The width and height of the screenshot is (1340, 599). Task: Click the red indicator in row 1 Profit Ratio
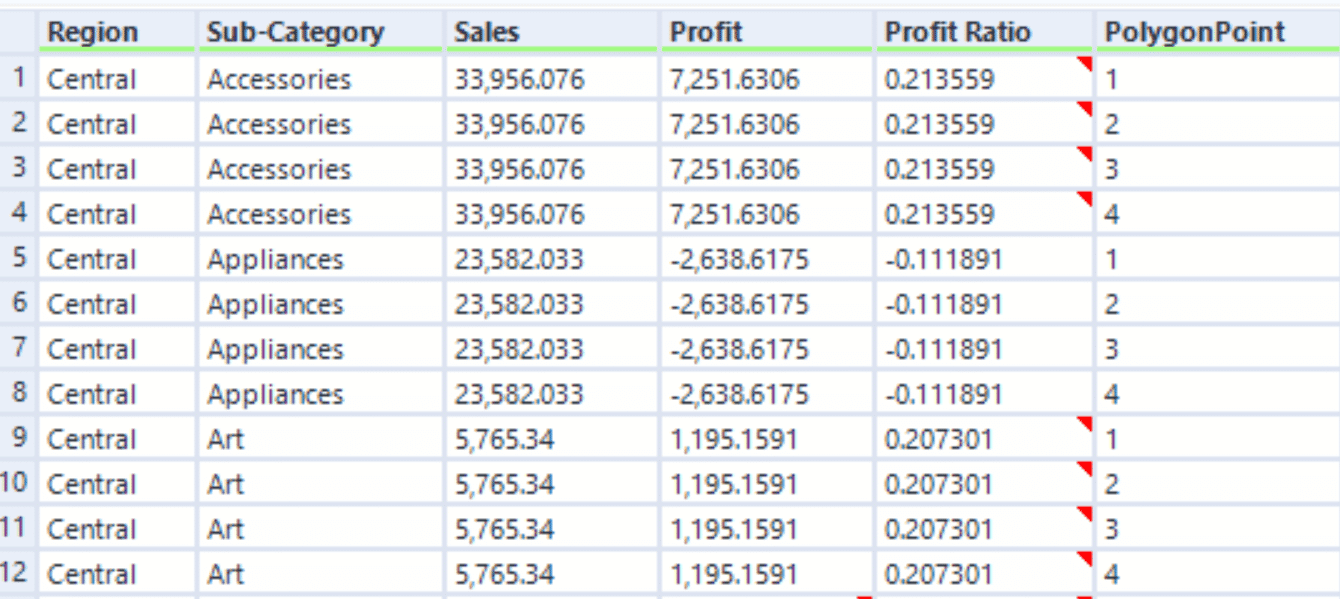coord(1084,65)
